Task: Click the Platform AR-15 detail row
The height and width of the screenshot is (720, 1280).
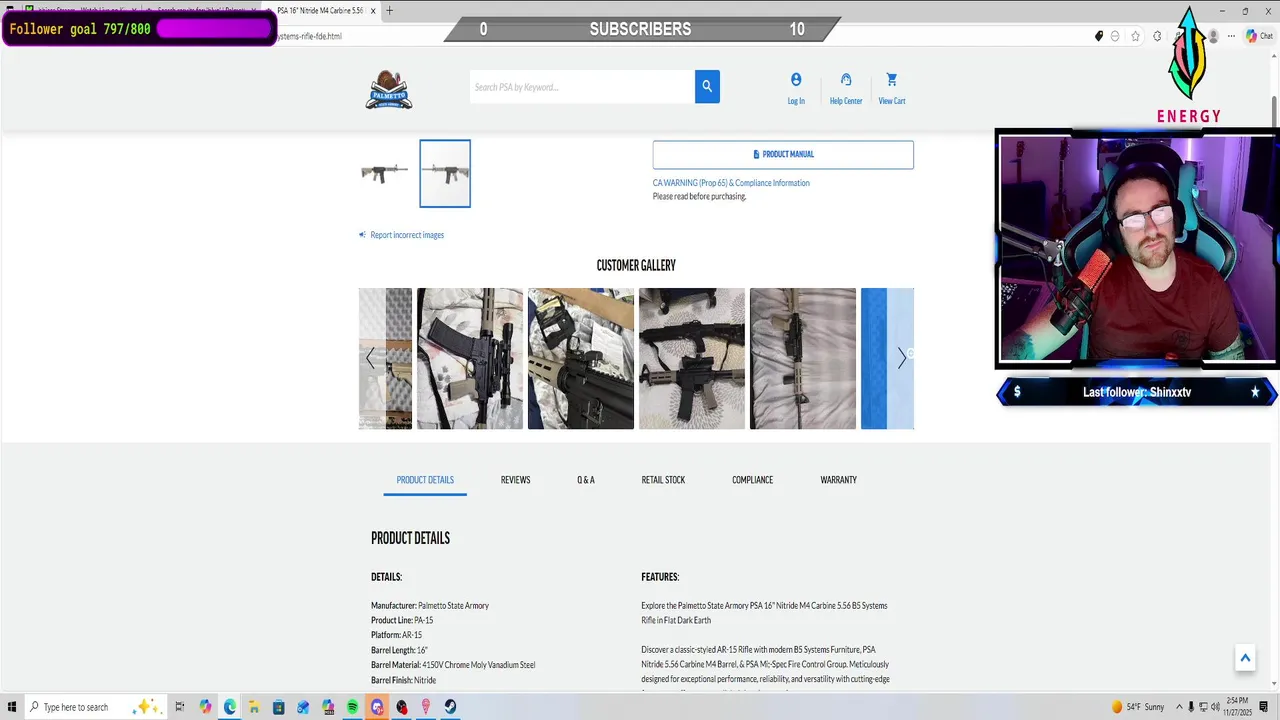Action: [x=396, y=635]
